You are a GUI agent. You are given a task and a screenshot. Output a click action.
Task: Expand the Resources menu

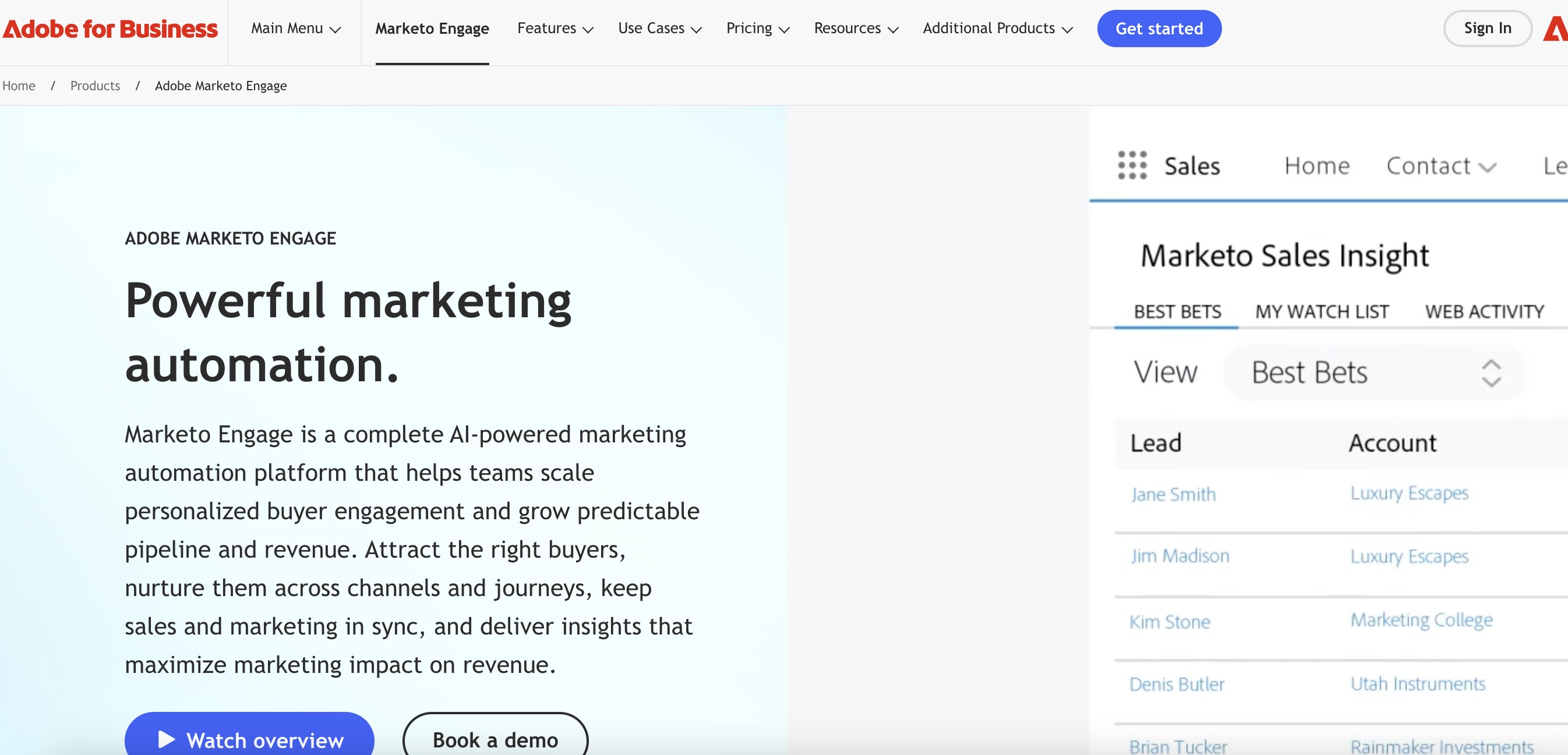click(856, 29)
